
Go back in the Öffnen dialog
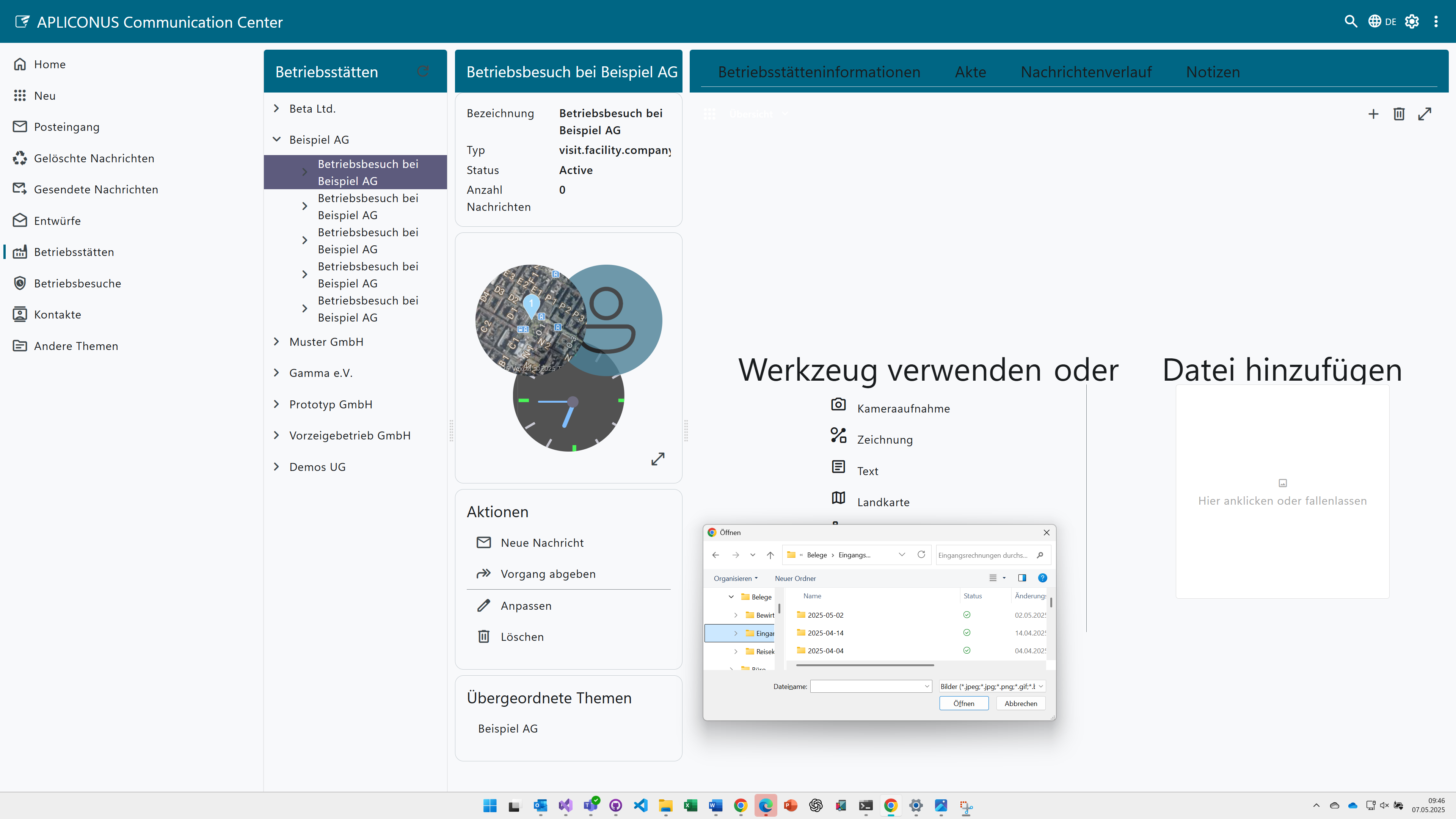click(x=715, y=555)
